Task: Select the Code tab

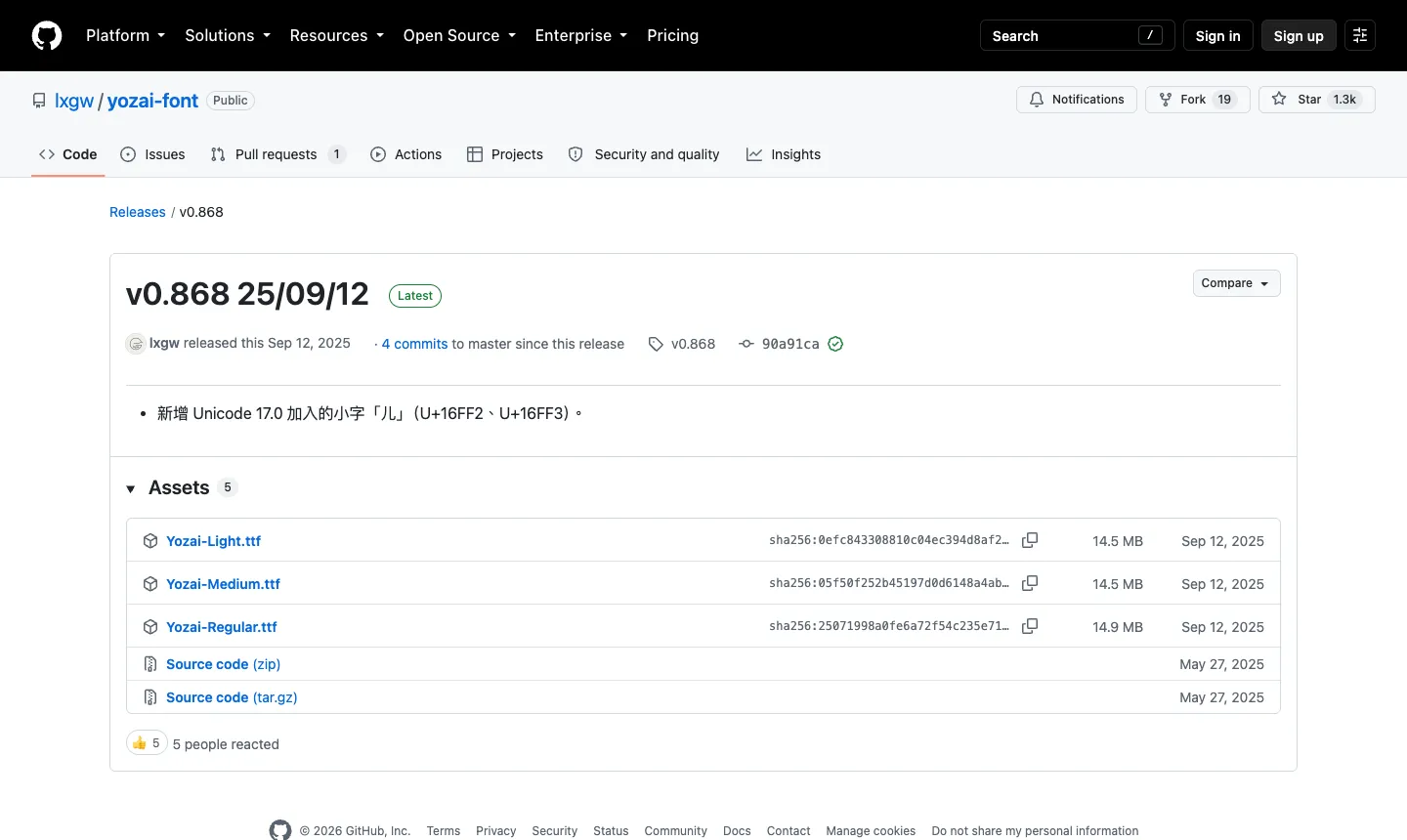Action: (68, 154)
